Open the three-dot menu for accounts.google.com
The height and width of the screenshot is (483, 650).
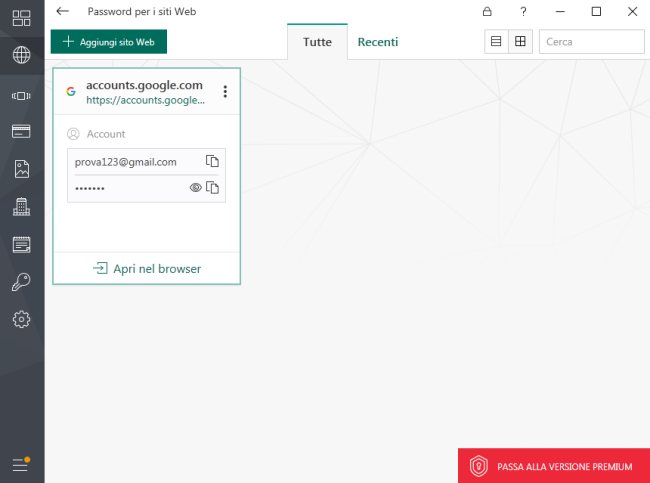pos(225,91)
